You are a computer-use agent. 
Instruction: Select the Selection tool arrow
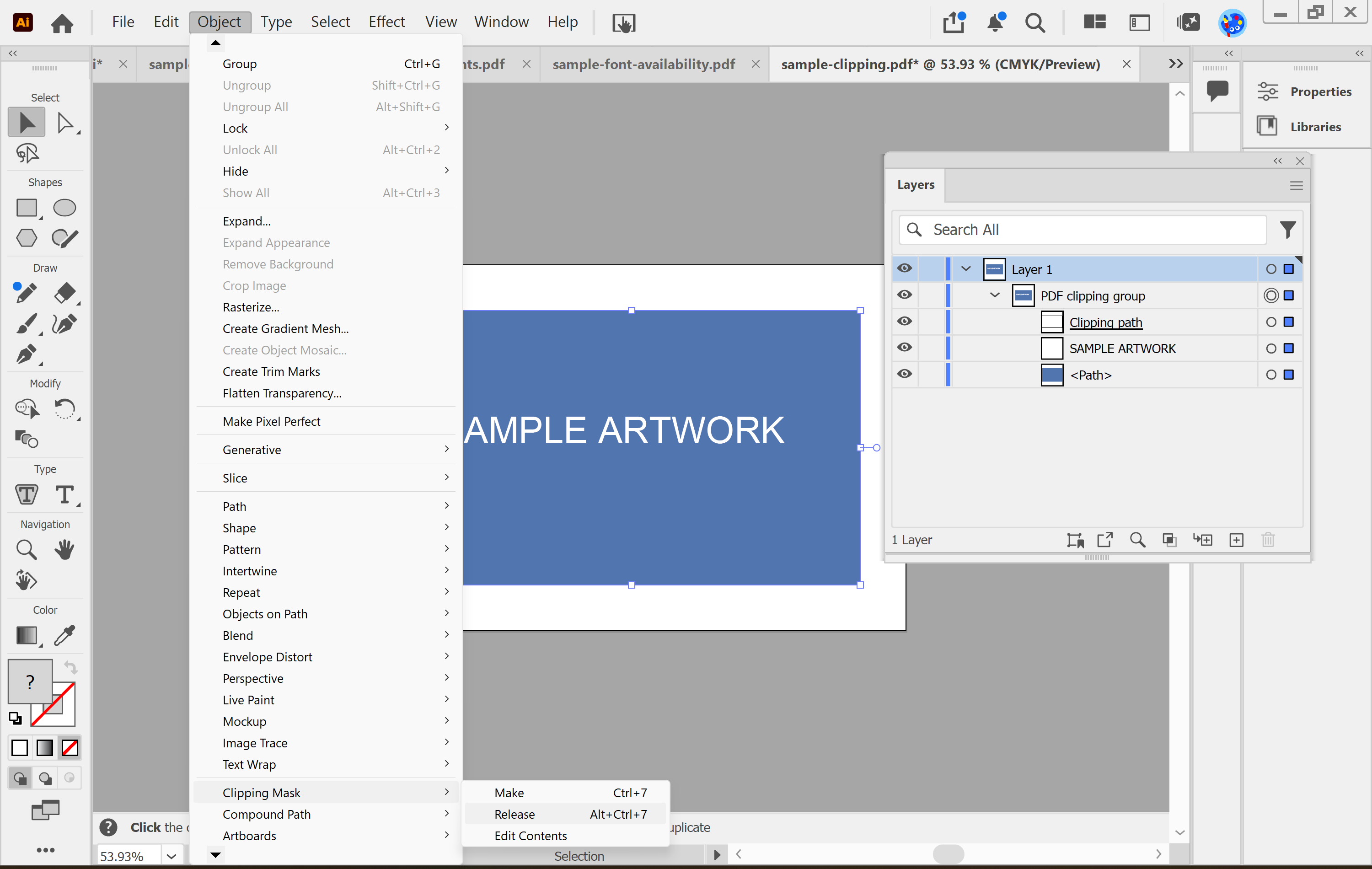click(x=26, y=123)
